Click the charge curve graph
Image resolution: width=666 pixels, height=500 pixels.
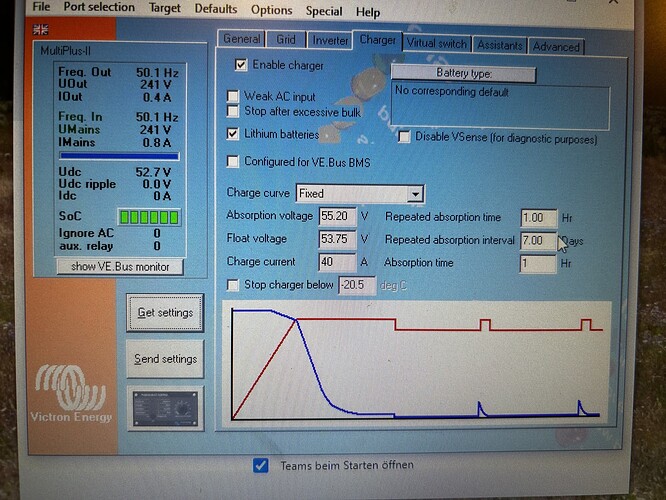pos(417,362)
